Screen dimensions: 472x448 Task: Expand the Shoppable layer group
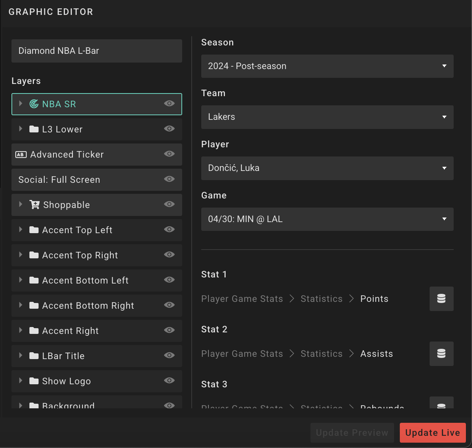point(20,204)
